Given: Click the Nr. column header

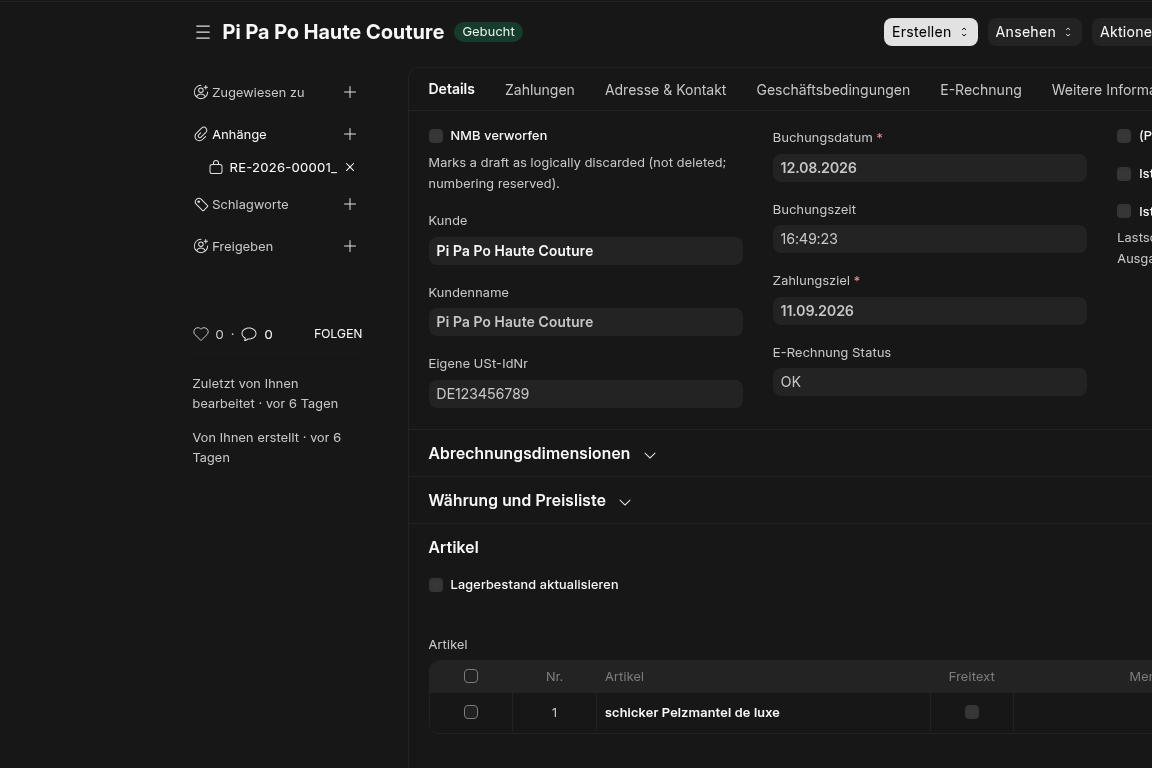Looking at the screenshot, I should (x=554, y=677).
